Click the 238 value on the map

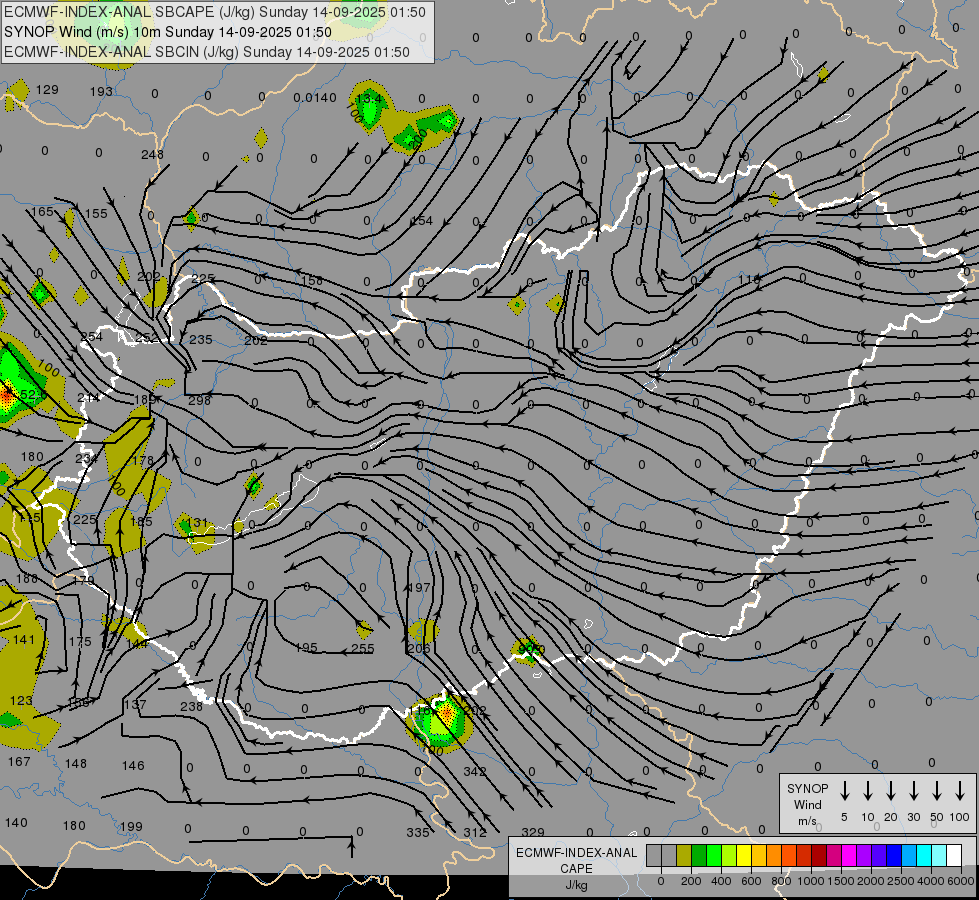click(191, 706)
